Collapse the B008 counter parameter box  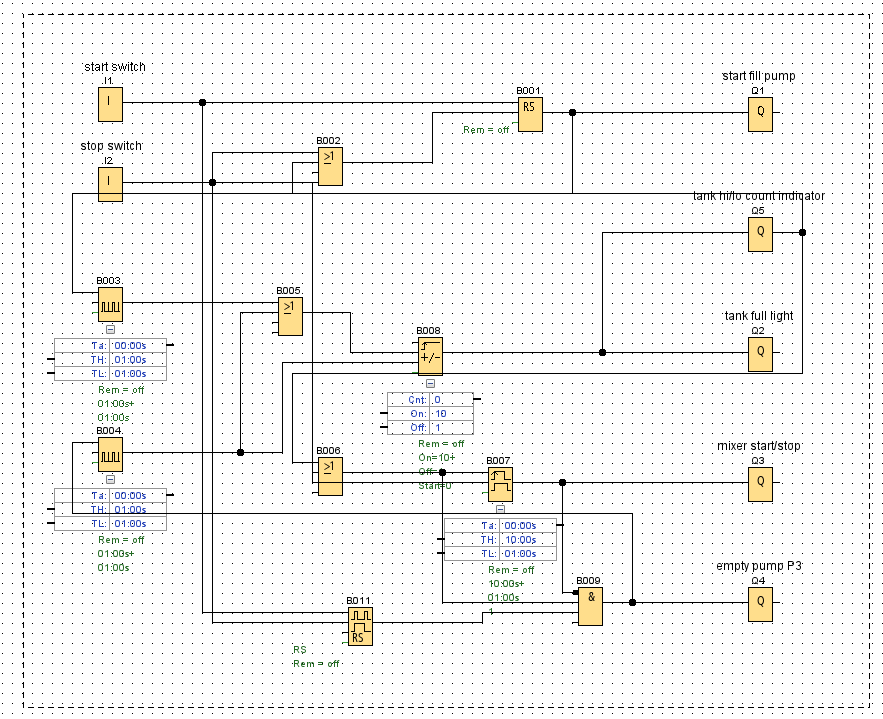(429, 383)
